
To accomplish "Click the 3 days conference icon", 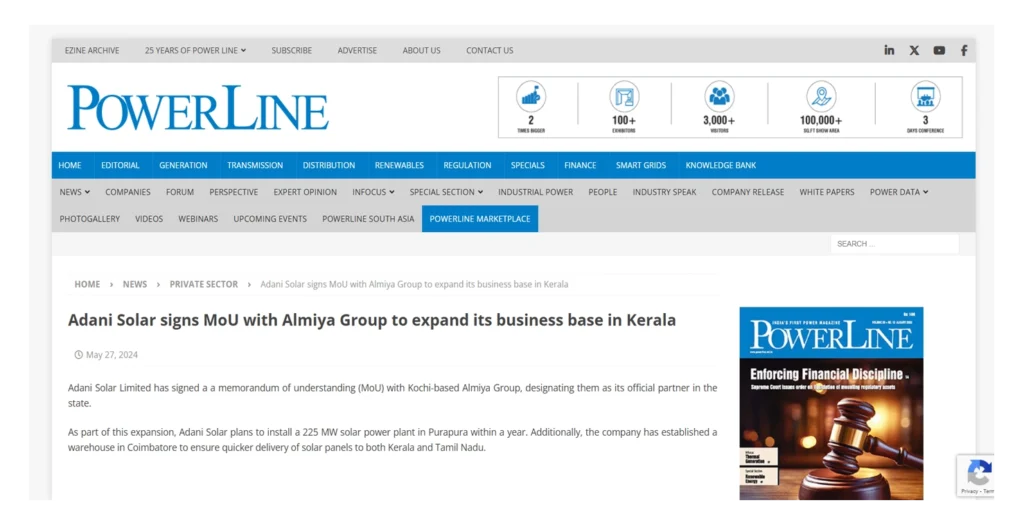I will [x=925, y=97].
